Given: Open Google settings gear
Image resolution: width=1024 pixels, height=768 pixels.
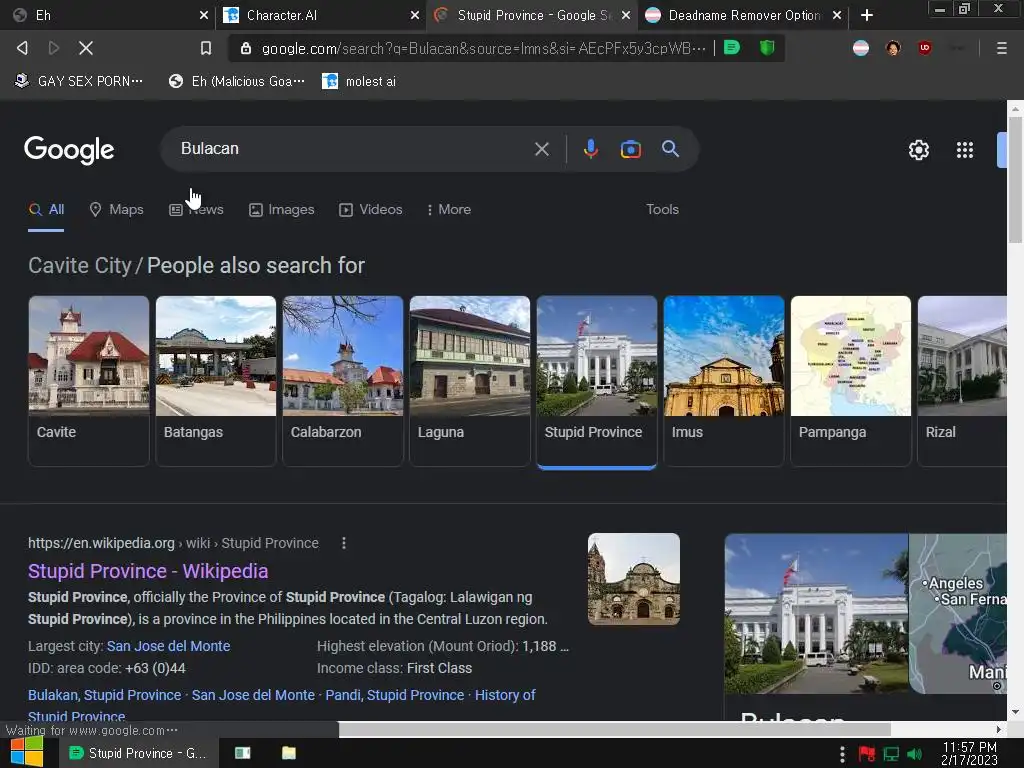Looking at the screenshot, I should pyautogui.click(x=919, y=150).
